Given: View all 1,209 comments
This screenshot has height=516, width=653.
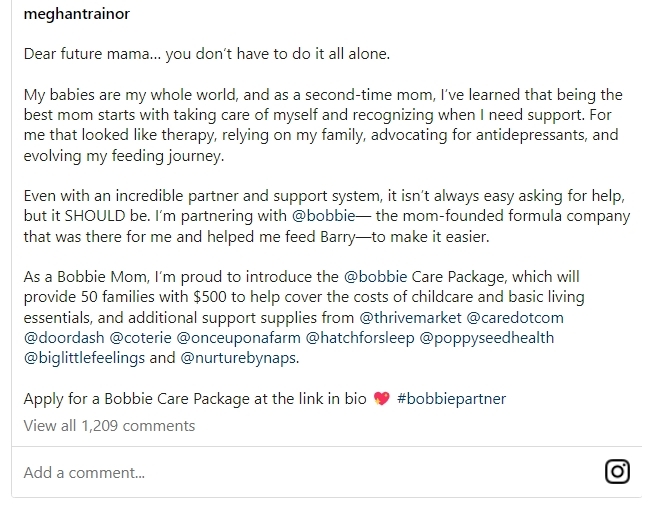Looking at the screenshot, I should [109, 426].
